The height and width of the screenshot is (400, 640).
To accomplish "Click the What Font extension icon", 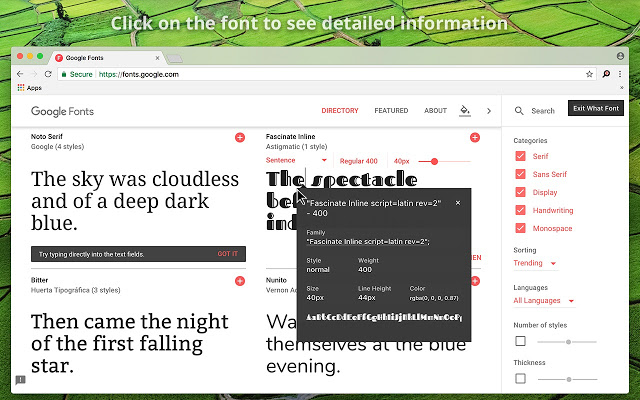I will (x=606, y=74).
